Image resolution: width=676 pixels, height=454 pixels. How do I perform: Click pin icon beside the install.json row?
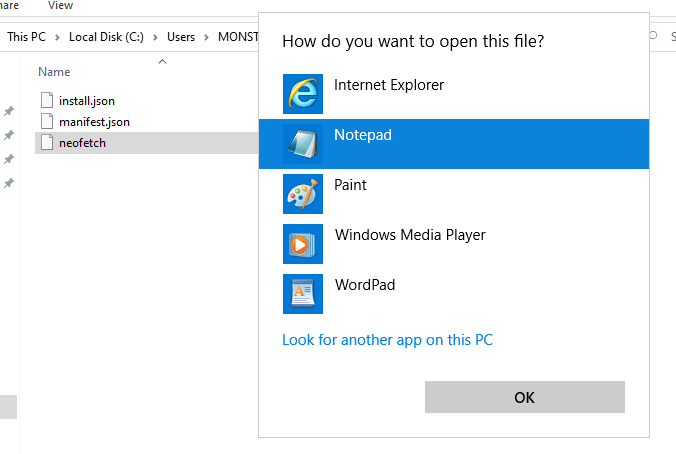(x=9, y=111)
